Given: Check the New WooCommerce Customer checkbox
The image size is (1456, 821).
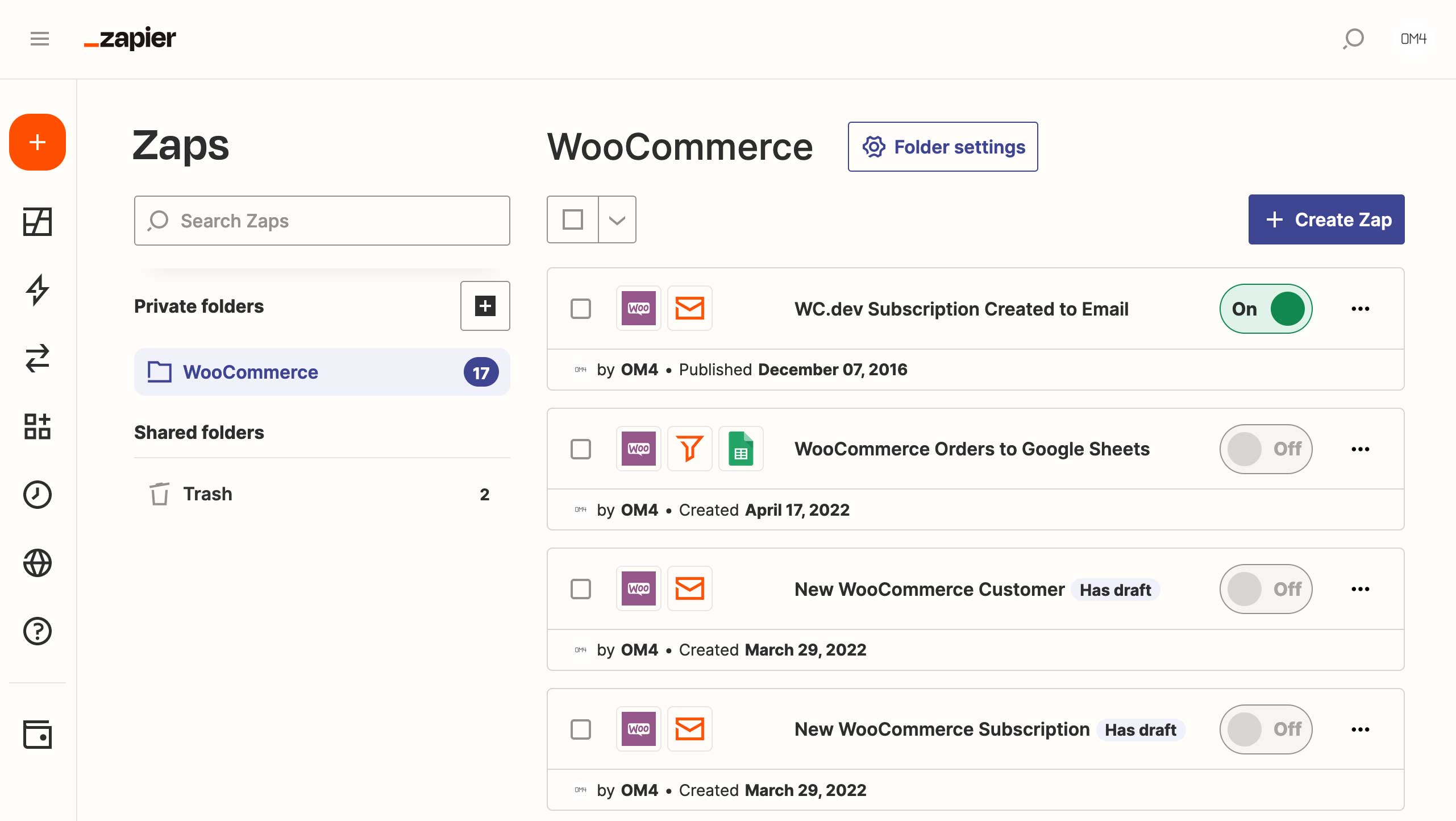Looking at the screenshot, I should [581, 589].
